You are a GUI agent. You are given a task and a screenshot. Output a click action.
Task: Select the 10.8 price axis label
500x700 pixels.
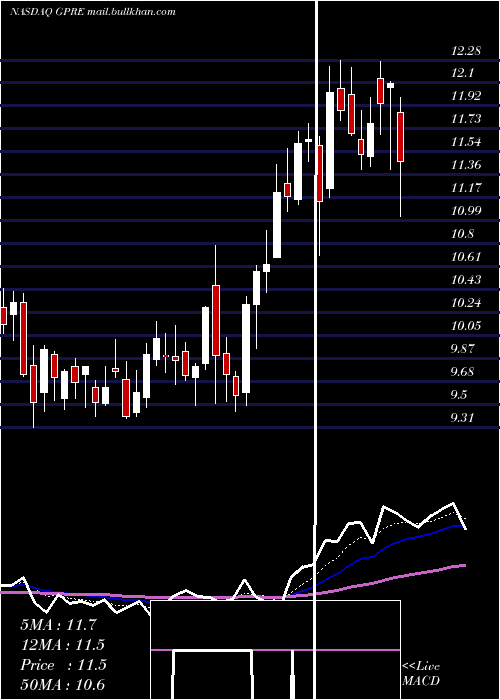pyautogui.click(x=462, y=234)
